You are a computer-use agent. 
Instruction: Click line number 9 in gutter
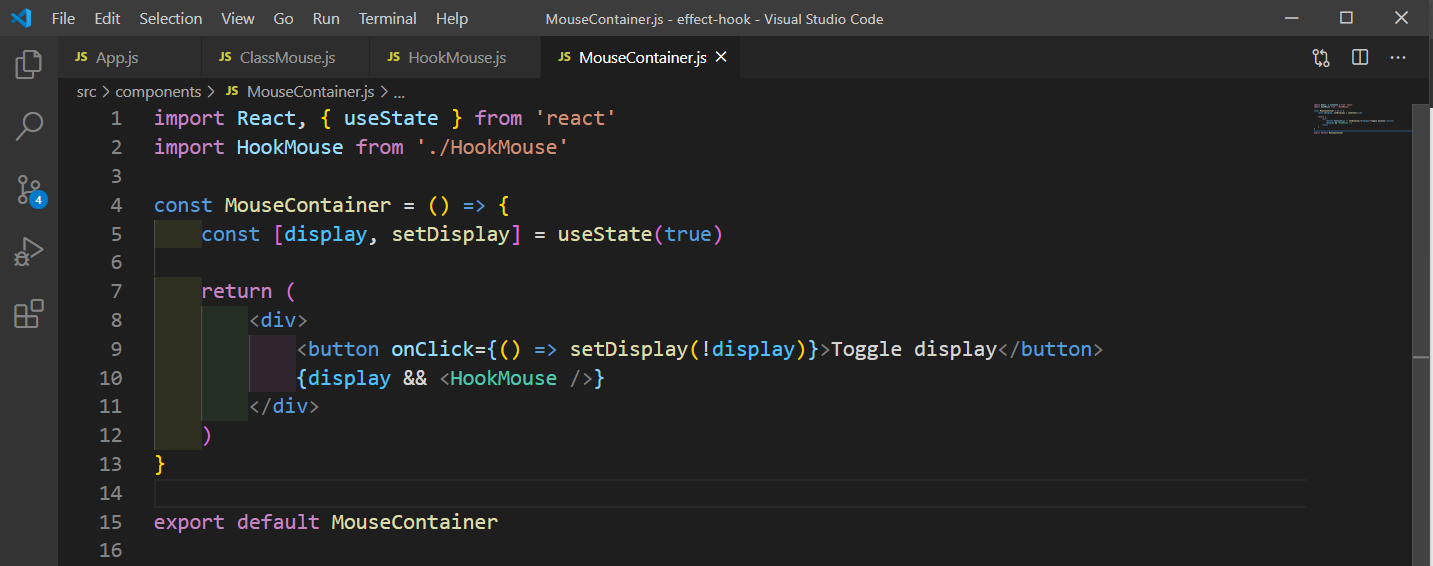[x=117, y=349]
